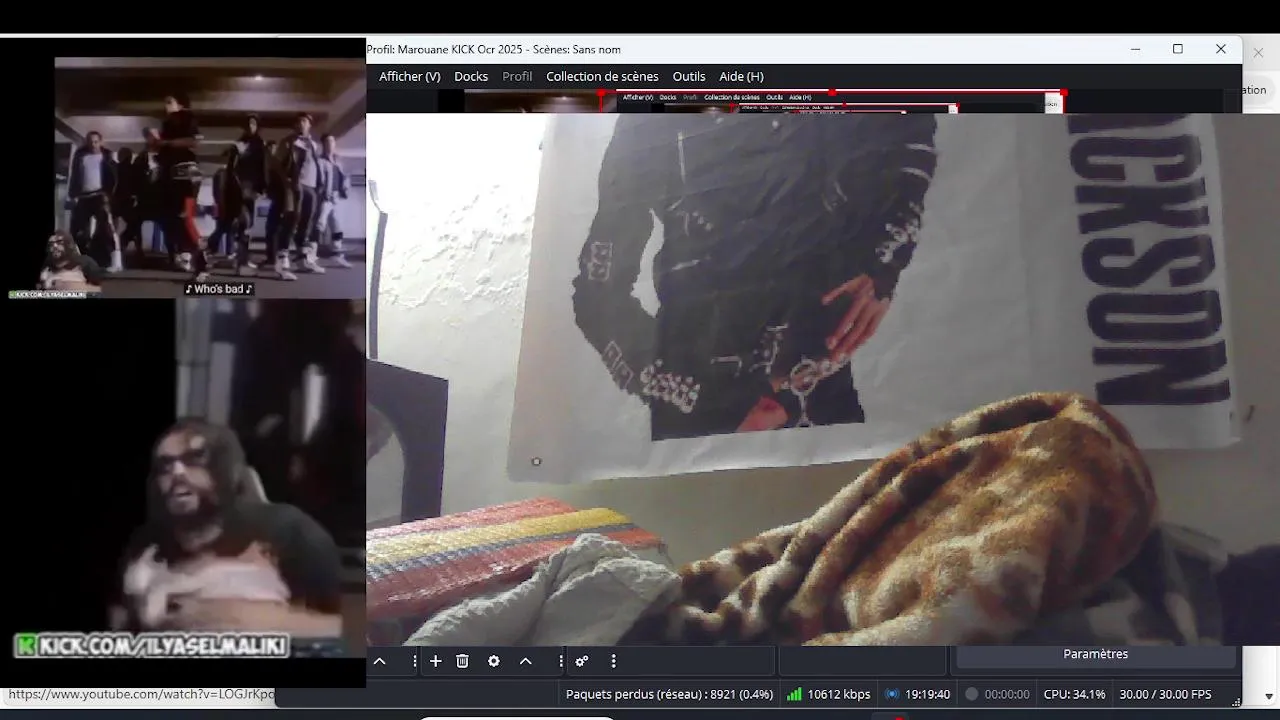Image resolution: width=1280 pixels, height=720 pixels.
Task: Click the trash icon to remove source
Action: click(x=462, y=661)
